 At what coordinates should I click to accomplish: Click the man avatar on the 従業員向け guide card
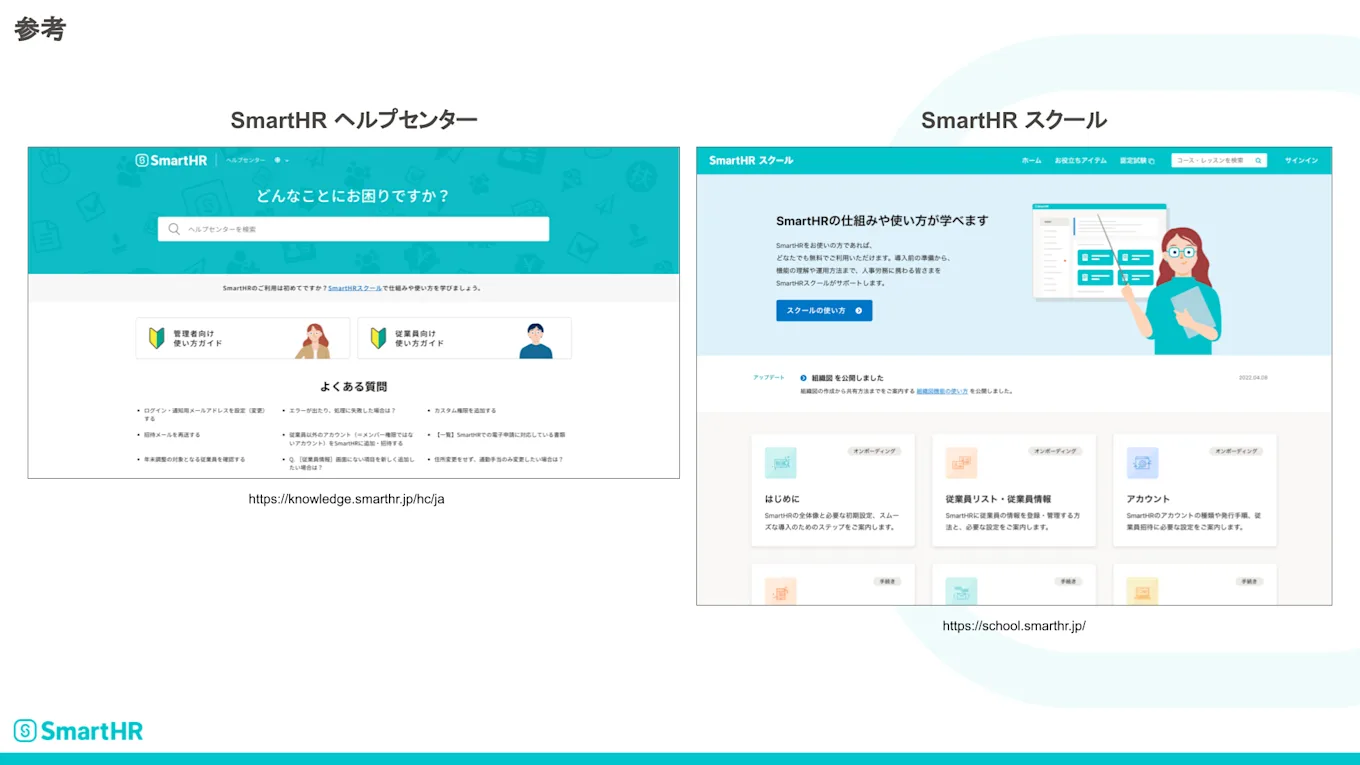536,340
